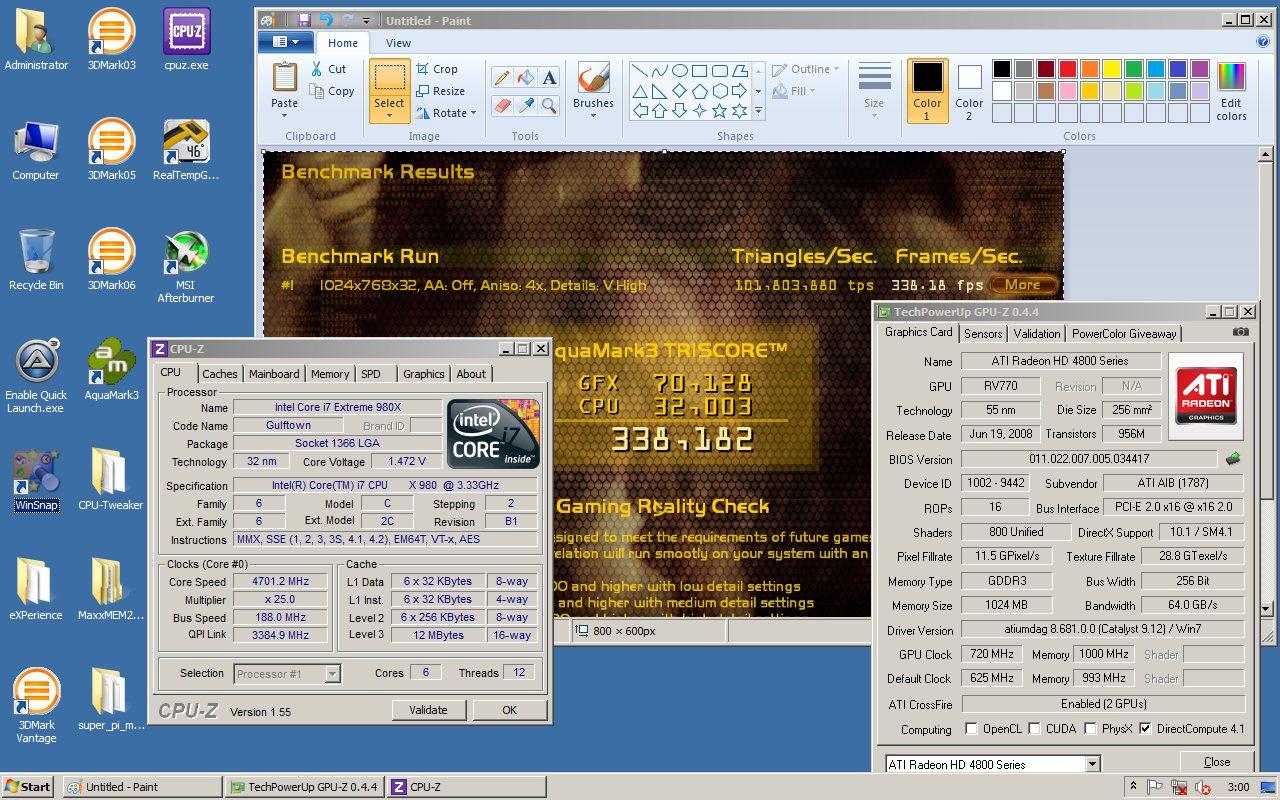Pick the Eraser tool in Paint
Image resolution: width=1280 pixels, height=800 pixels.
(501, 105)
